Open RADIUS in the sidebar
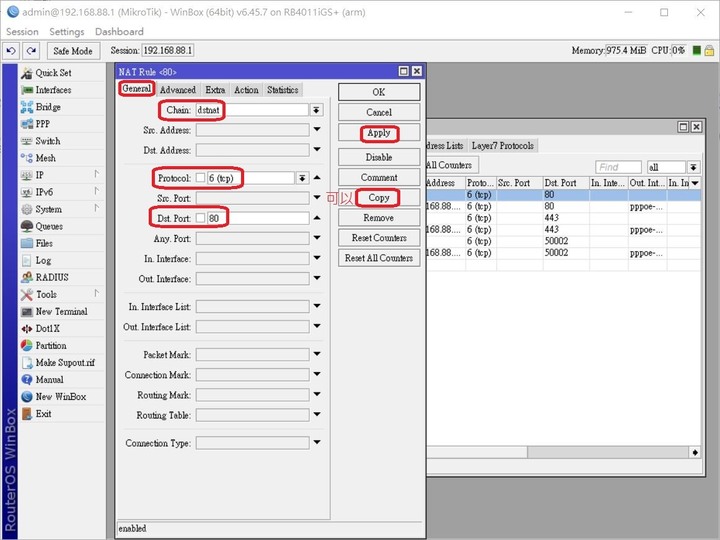 point(52,277)
